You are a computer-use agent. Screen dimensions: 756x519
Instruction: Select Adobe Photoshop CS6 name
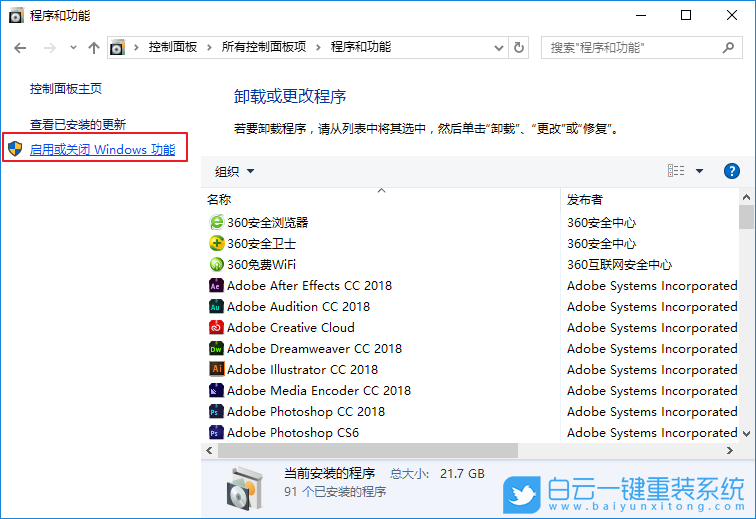coord(293,432)
